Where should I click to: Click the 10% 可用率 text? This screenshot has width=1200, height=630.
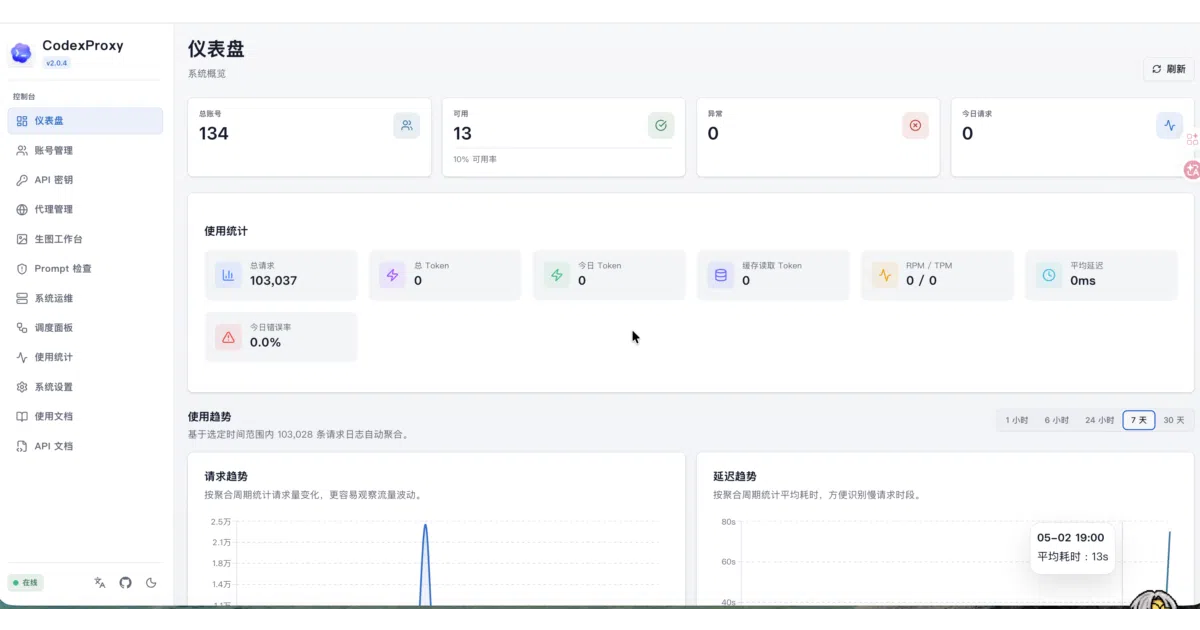pyautogui.click(x=475, y=159)
